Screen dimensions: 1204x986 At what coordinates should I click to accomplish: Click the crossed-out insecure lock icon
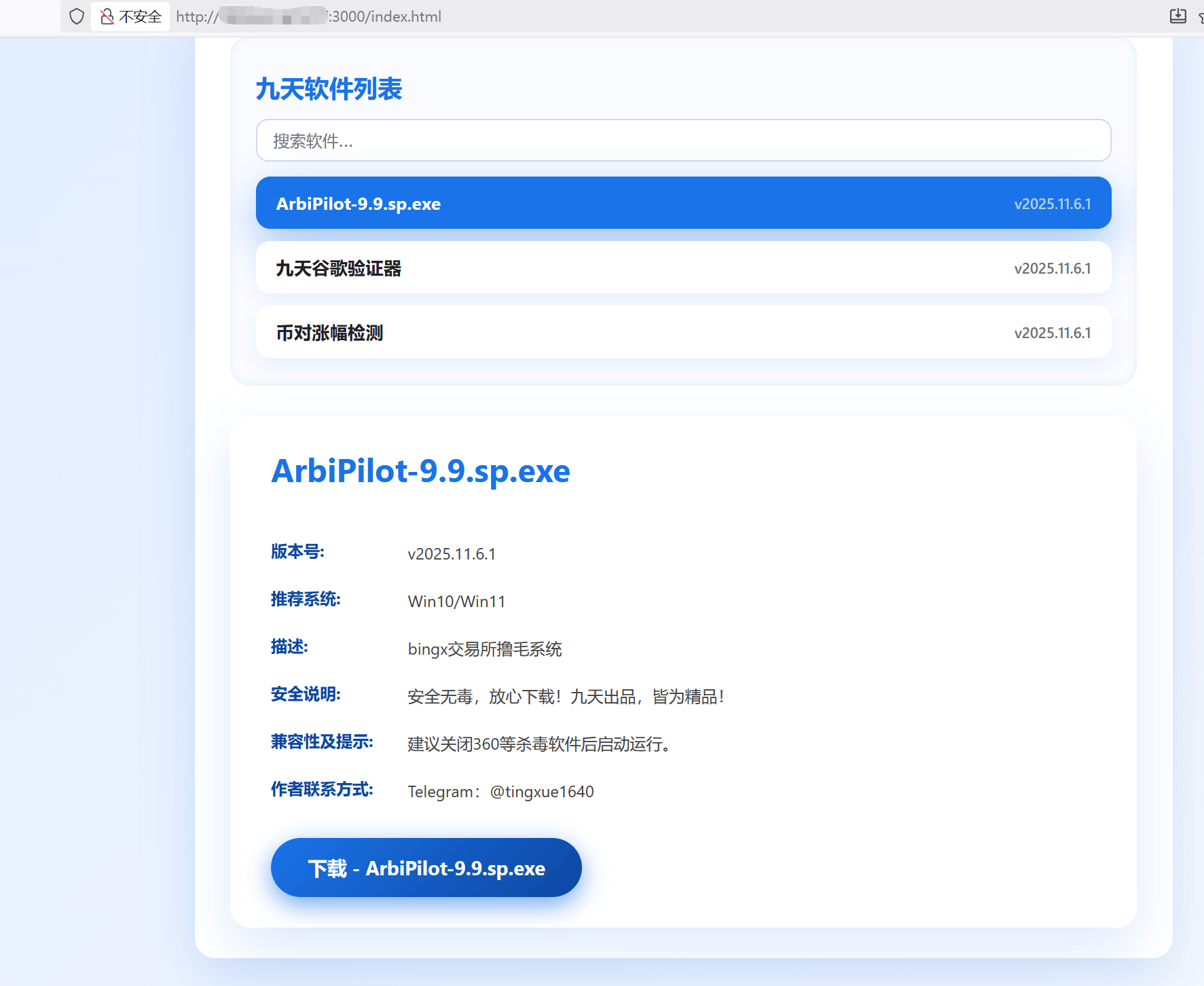click(107, 16)
